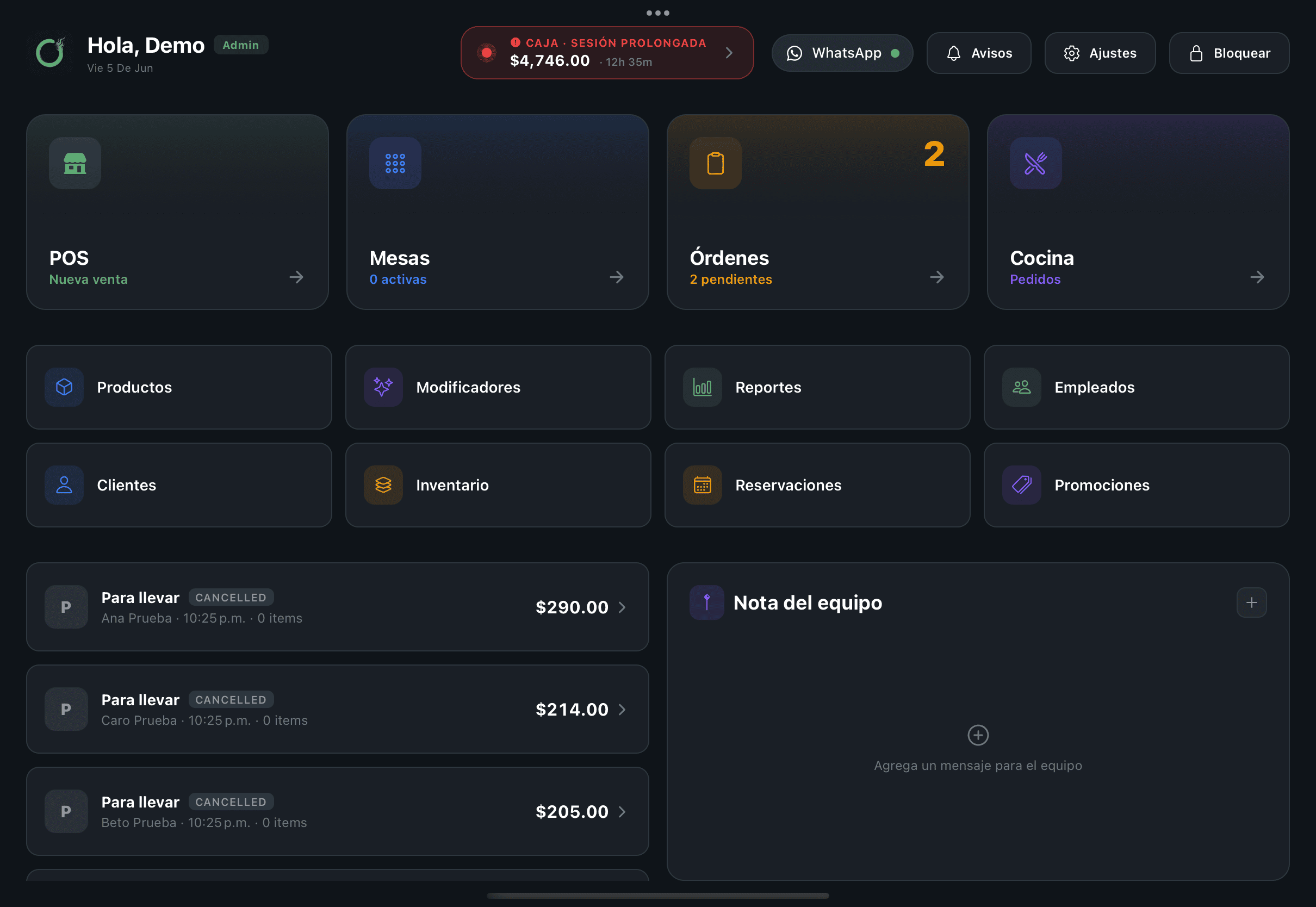Open the $205.00 order chevron
The height and width of the screenshot is (907, 1316).
coord(622,811)
